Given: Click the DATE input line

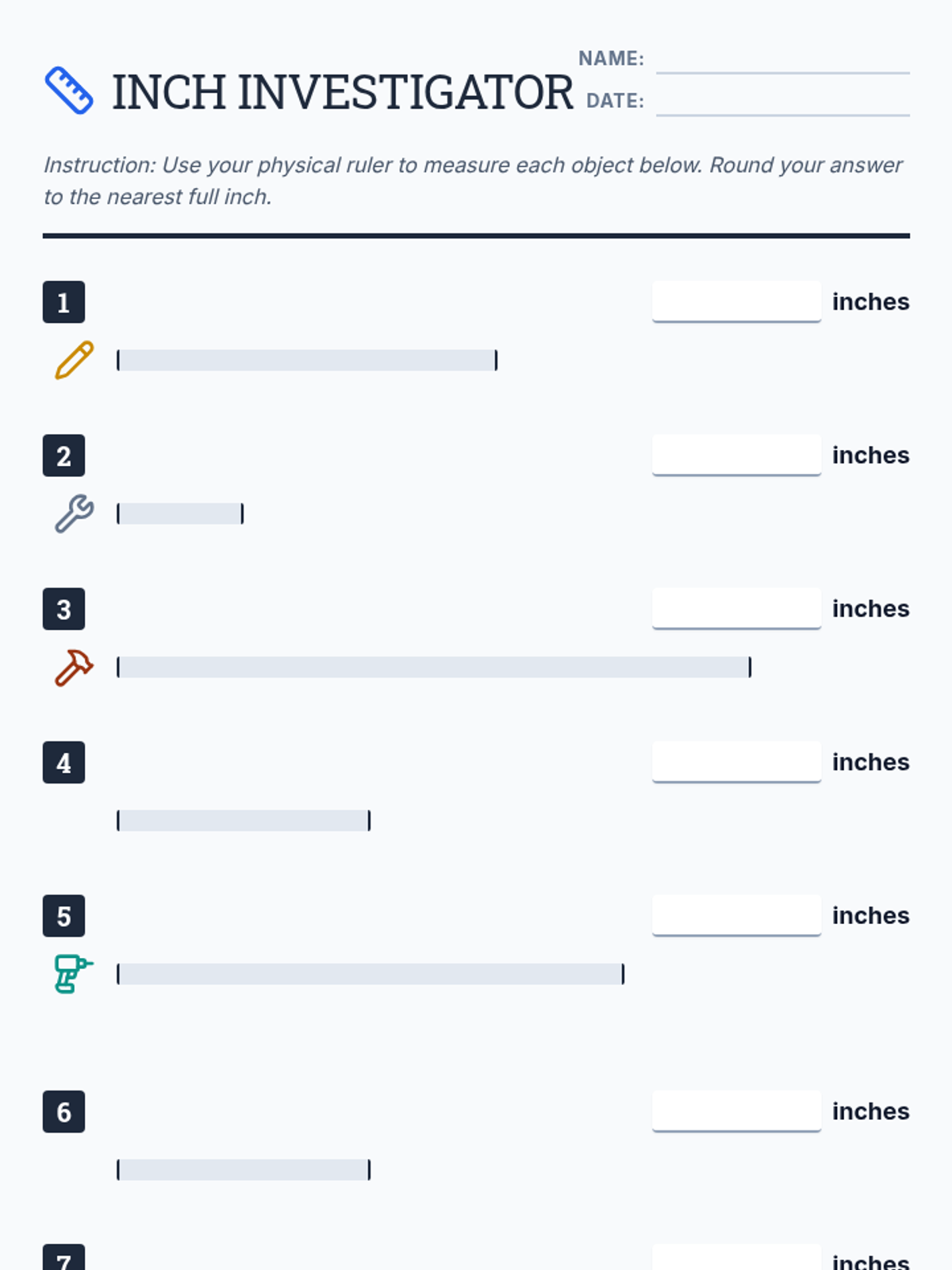Looking at the screenshot, I should click(782, 102).
